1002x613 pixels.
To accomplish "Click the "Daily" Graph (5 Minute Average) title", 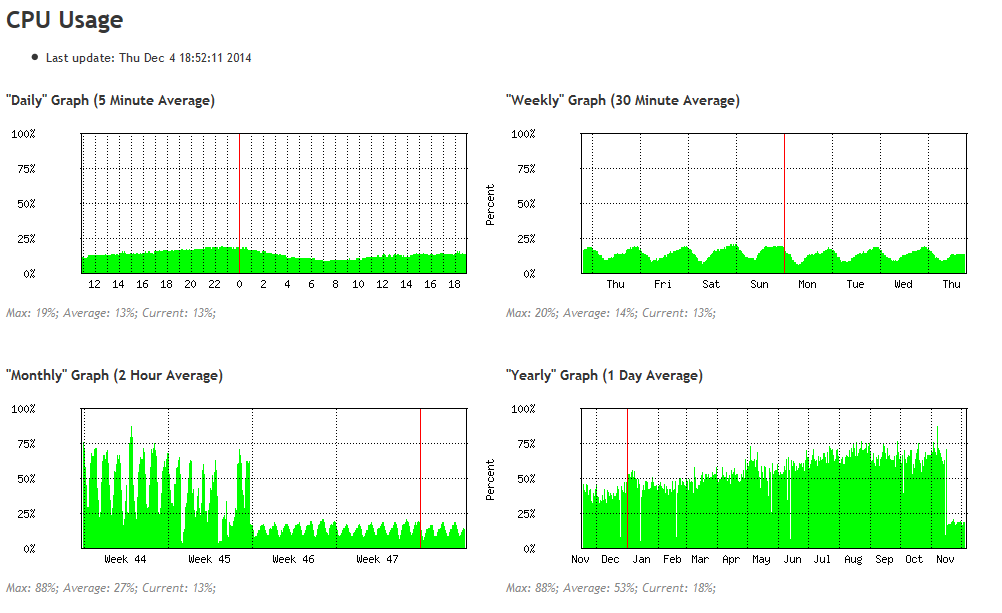I will [111, 100].
